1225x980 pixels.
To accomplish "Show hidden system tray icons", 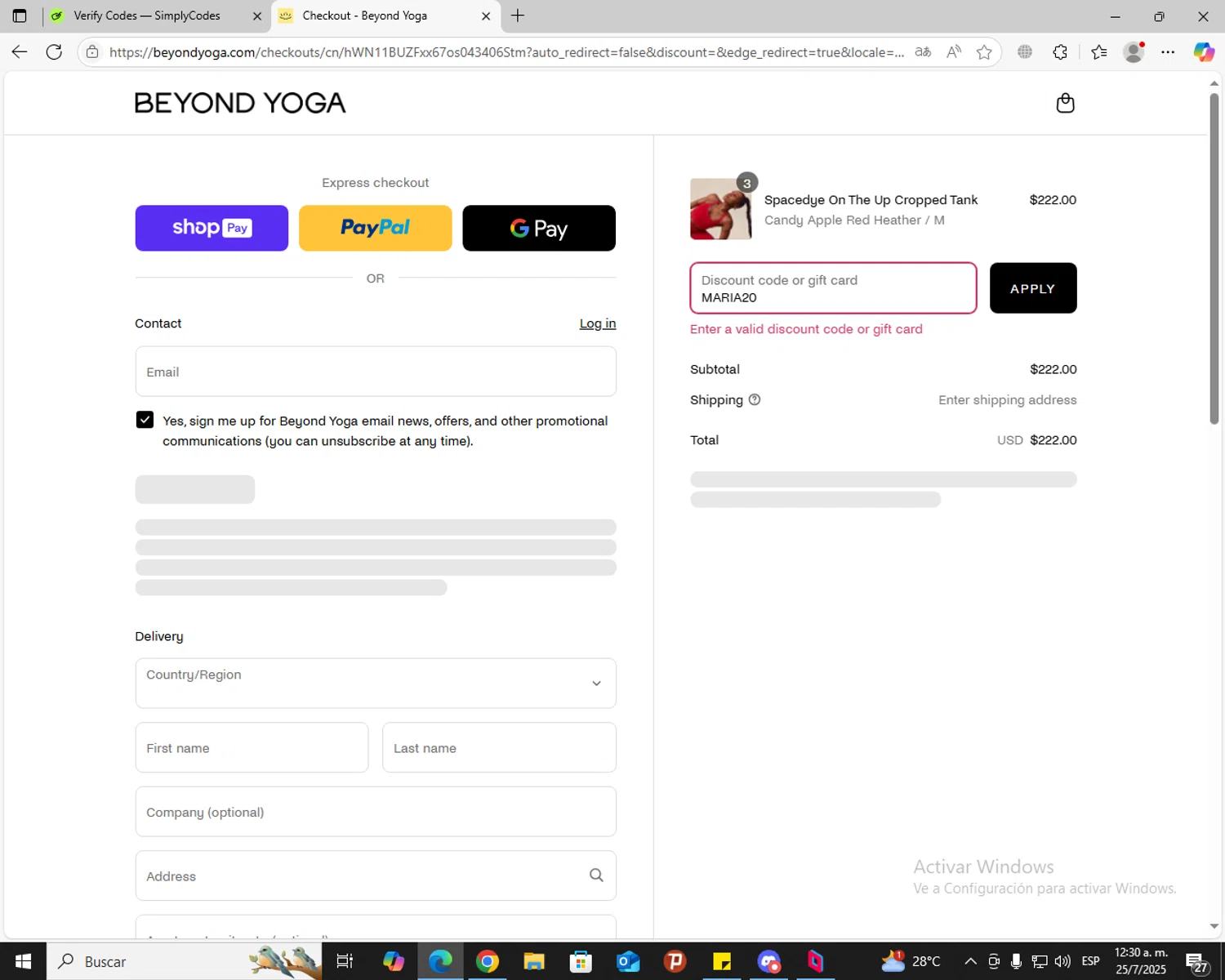I will point(970,961).
